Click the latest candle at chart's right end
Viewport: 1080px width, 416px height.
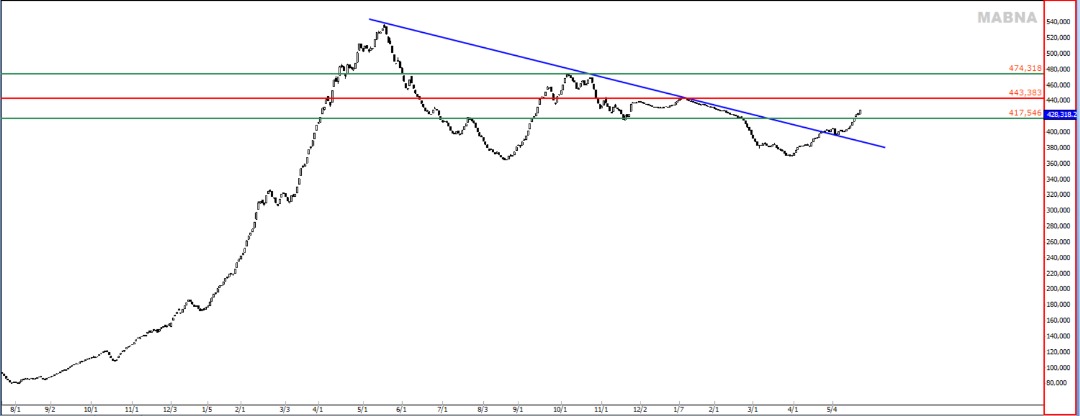click(860, 111)
